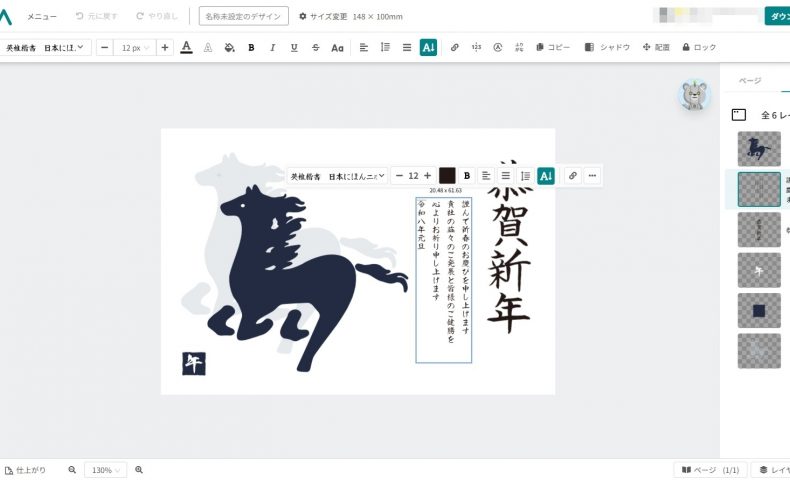Click the line spacing icon in top toolbar
The height and width of the screenshot is (480, 790).
[385, 47]
